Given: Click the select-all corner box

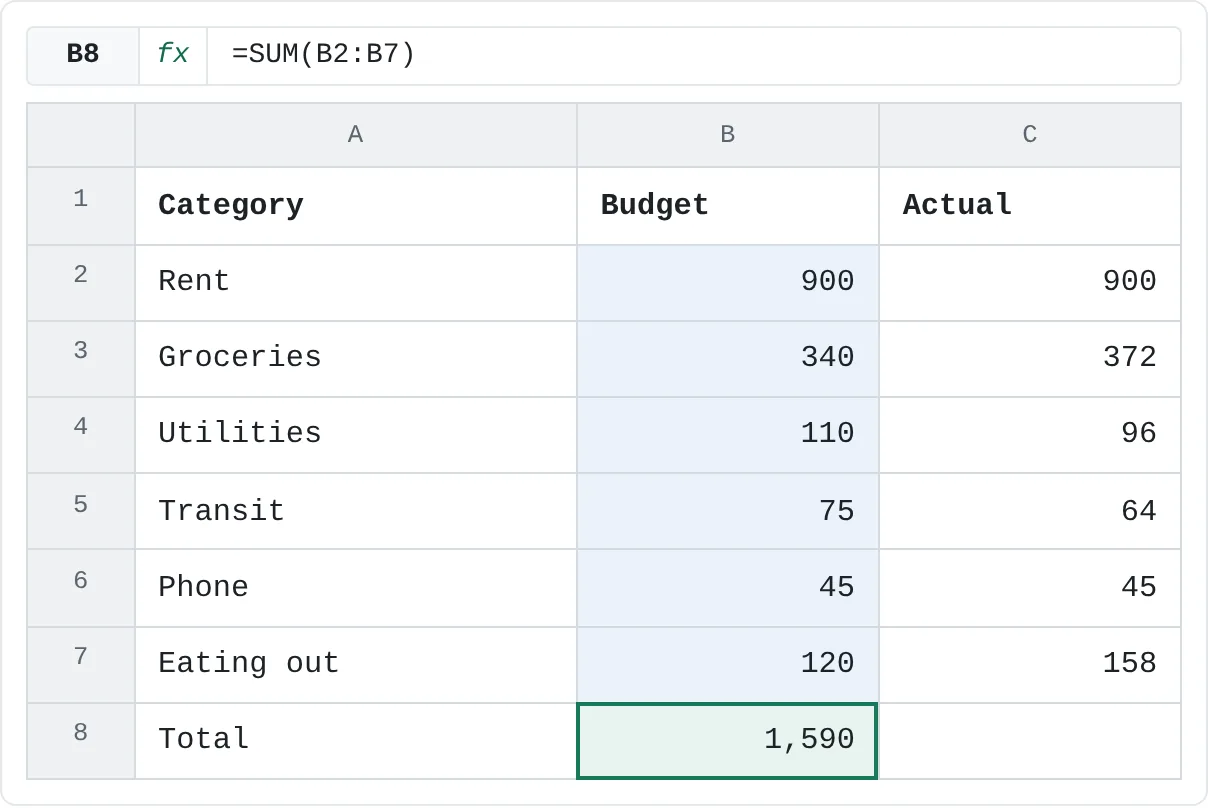Looking at the screenshot, I should (x=81, y=135).
